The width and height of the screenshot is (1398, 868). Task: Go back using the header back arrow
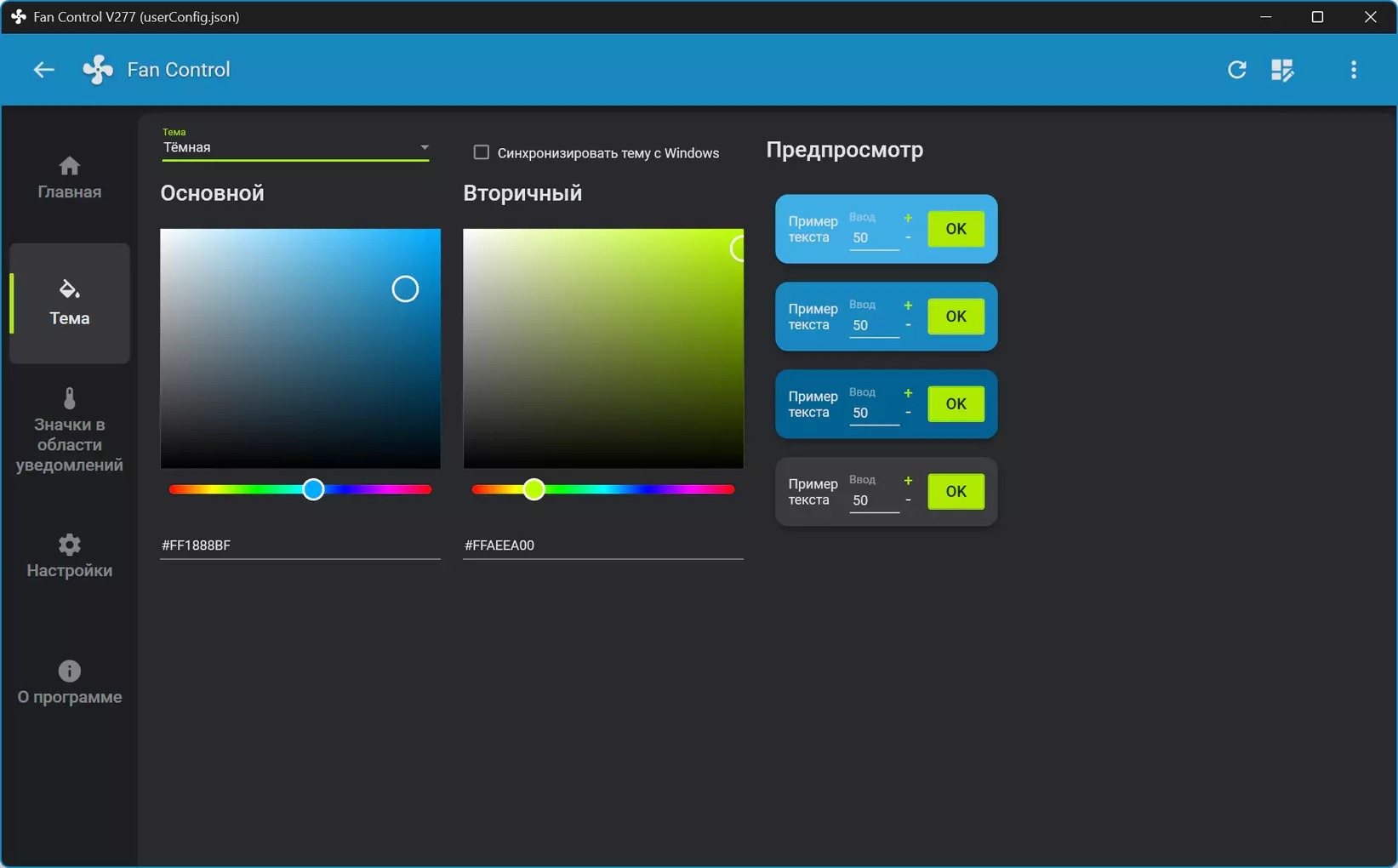43,70
